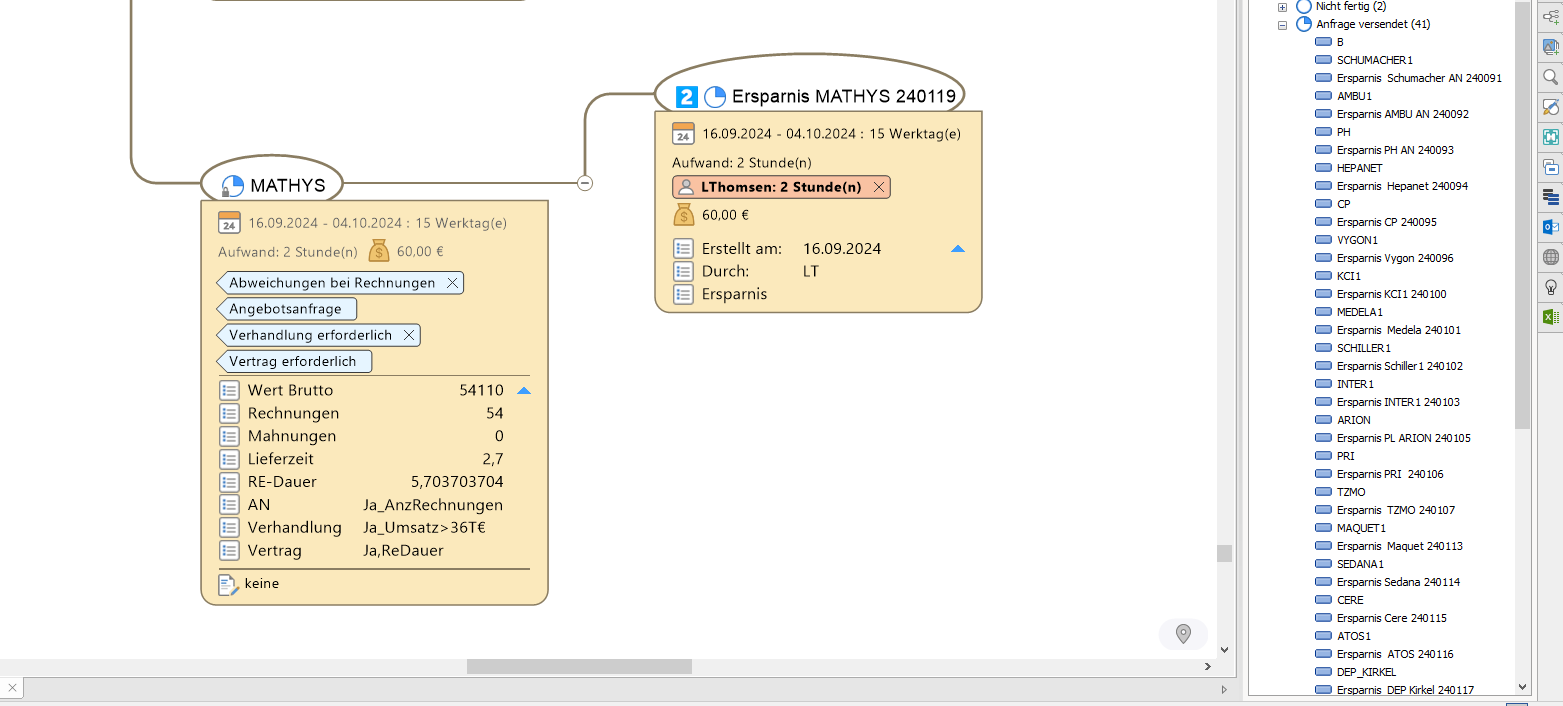Click the light bulb icon in sidebar
The image size is (1563, 706).
point(1550,287)
